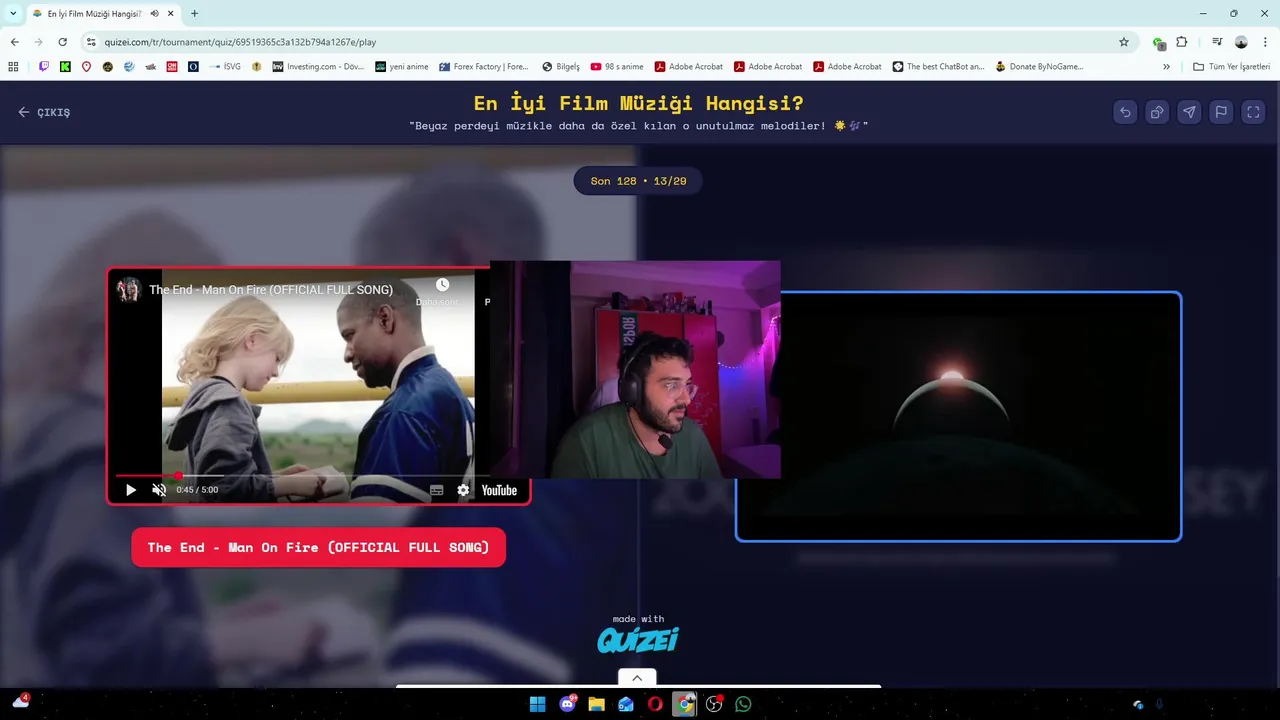1280x720 pixels.
Task: Open Discord from the taskbar
Action: (x=568, y=704)
